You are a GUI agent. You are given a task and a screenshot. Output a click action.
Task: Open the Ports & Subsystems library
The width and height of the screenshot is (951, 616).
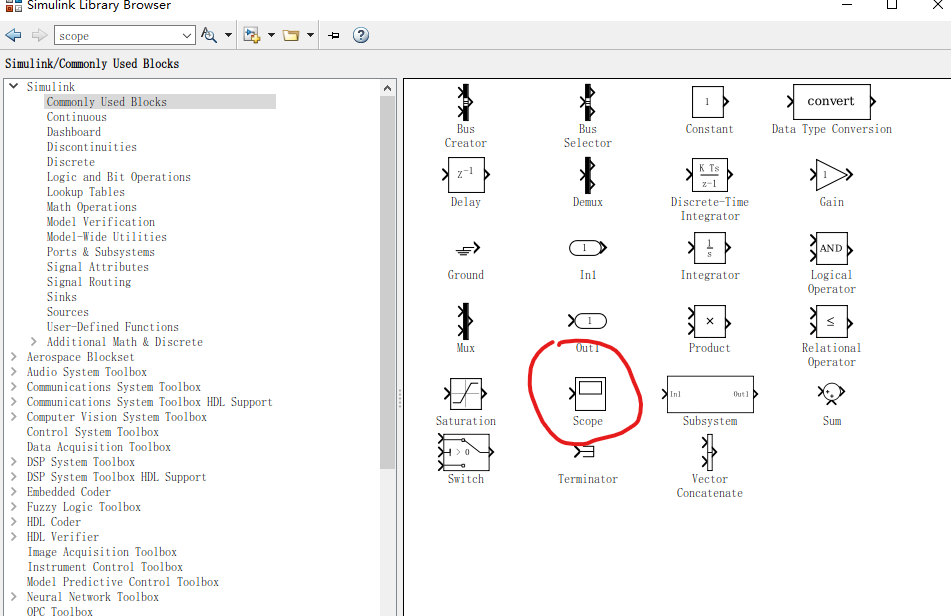point(101,252)
